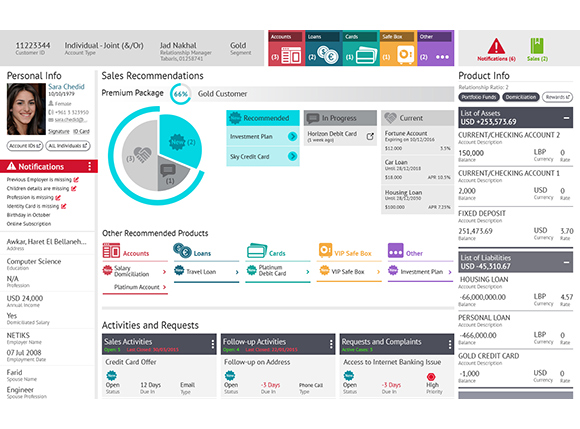
Task: Edit 'Previous Employer is missing' pencil icon
Action: coord(76,180)
